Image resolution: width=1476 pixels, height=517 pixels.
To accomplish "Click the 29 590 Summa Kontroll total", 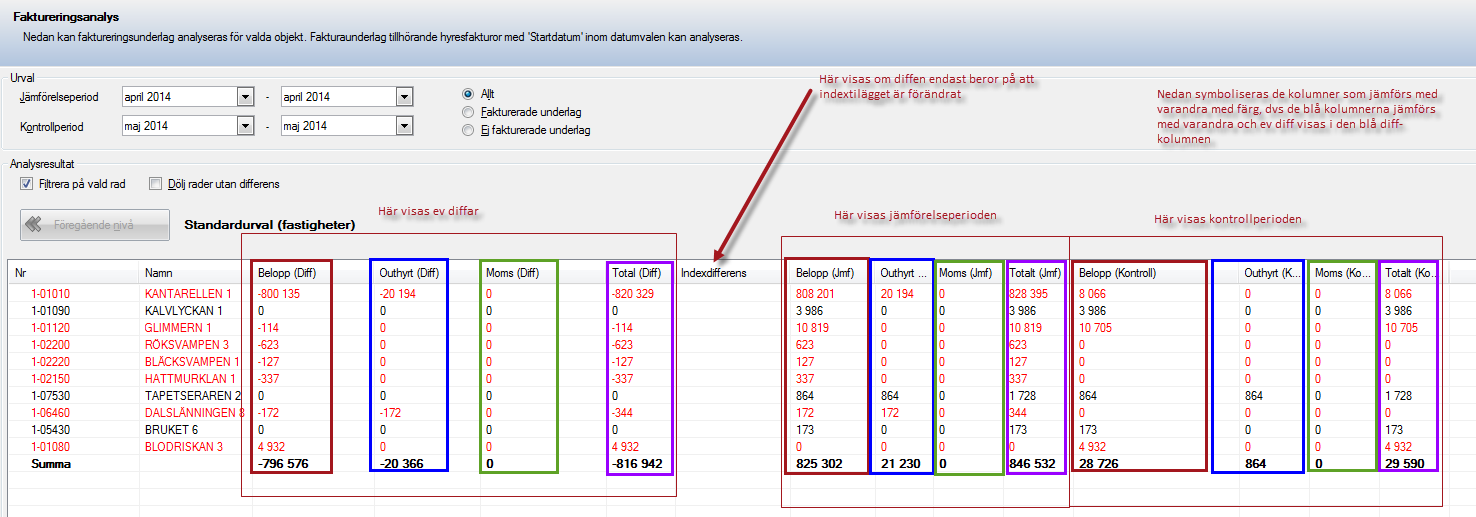I will pyautogui.click(x=1404, y=464).
